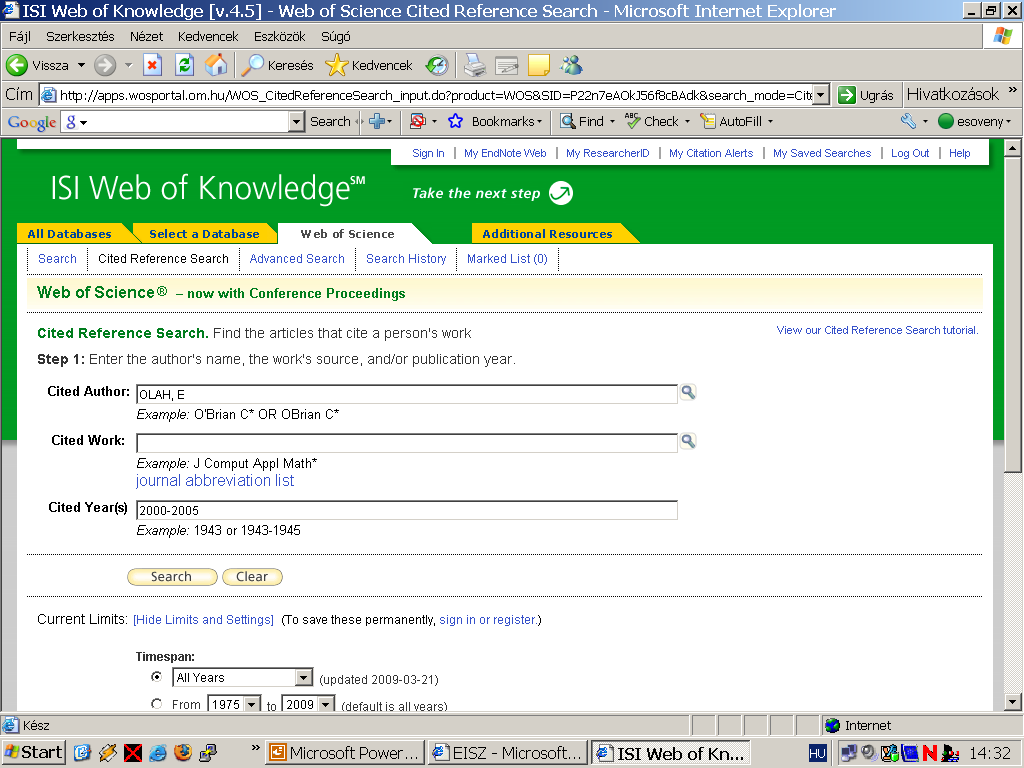Open the Súgó menu
The image size is (1024, 768).
(x=336, y=37)
